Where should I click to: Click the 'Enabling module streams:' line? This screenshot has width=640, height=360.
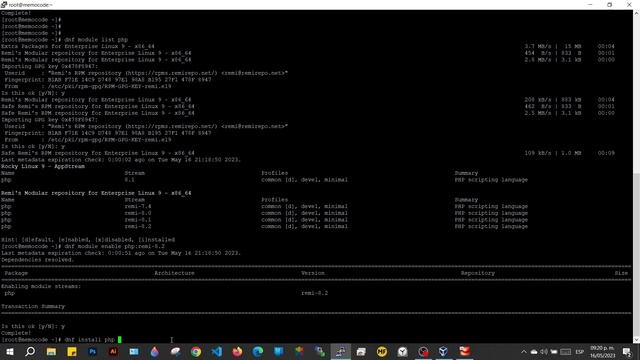[x=41, y=286]
